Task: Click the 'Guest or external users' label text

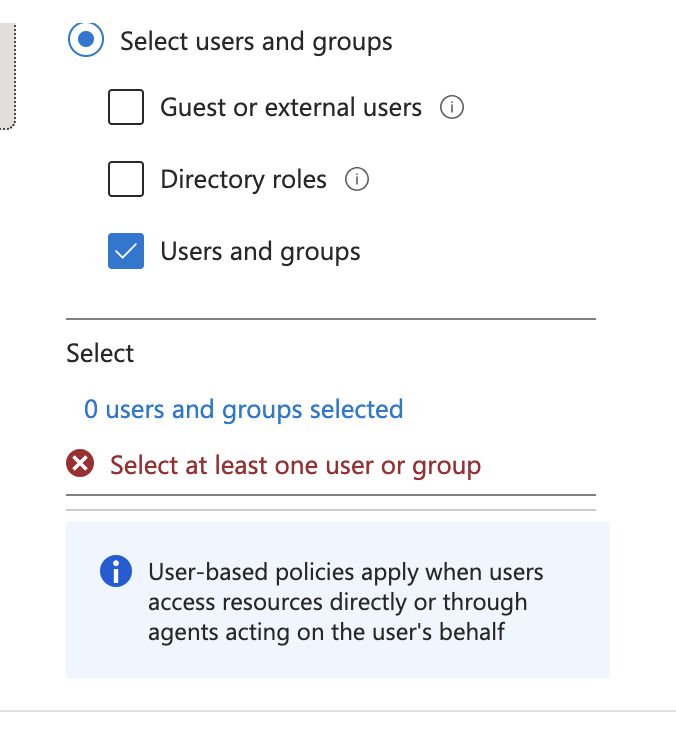Action: pyautogui.click(x=291, y=107)
